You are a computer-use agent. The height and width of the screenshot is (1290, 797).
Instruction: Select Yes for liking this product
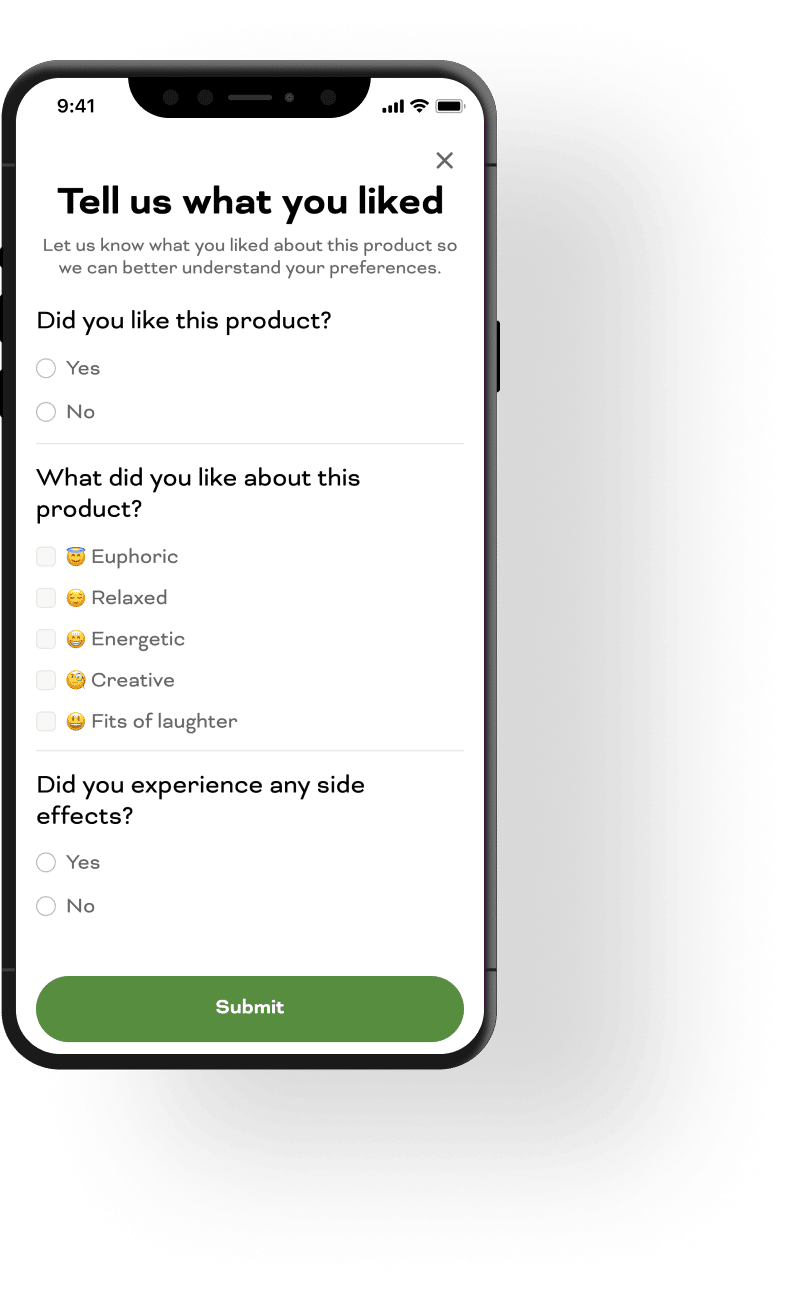[x=46, y=369]
